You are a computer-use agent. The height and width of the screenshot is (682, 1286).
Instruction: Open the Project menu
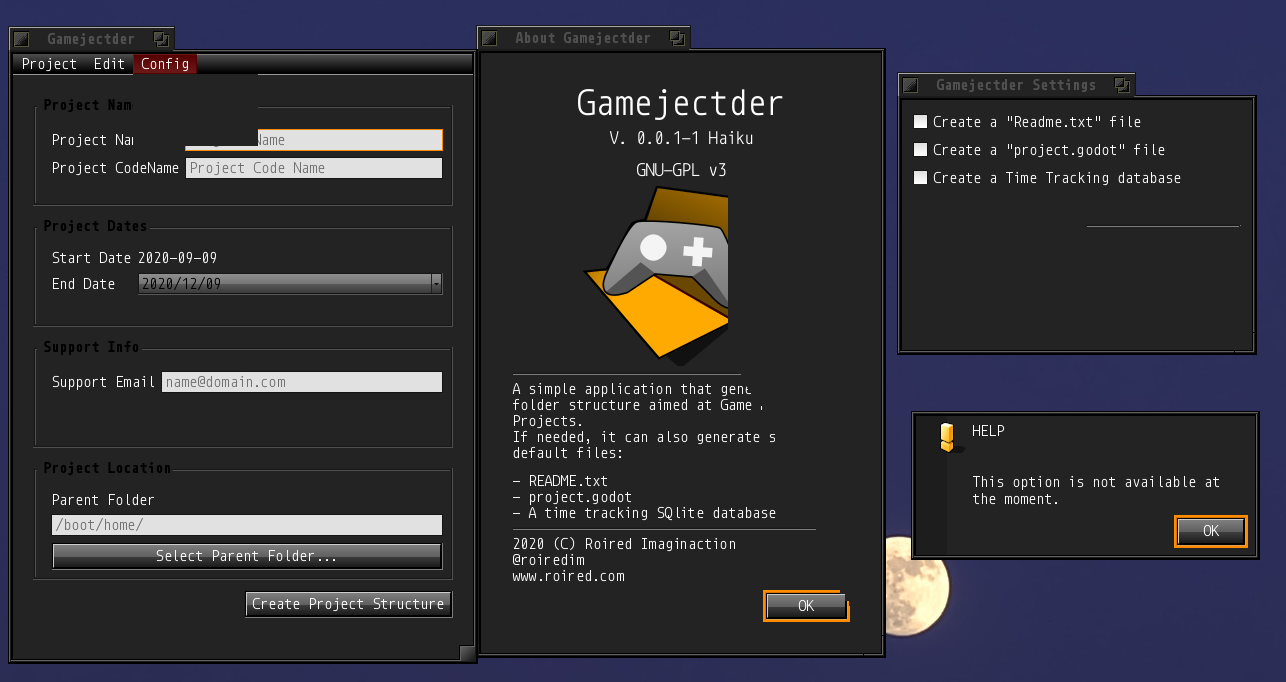click(x=49, y=64)
